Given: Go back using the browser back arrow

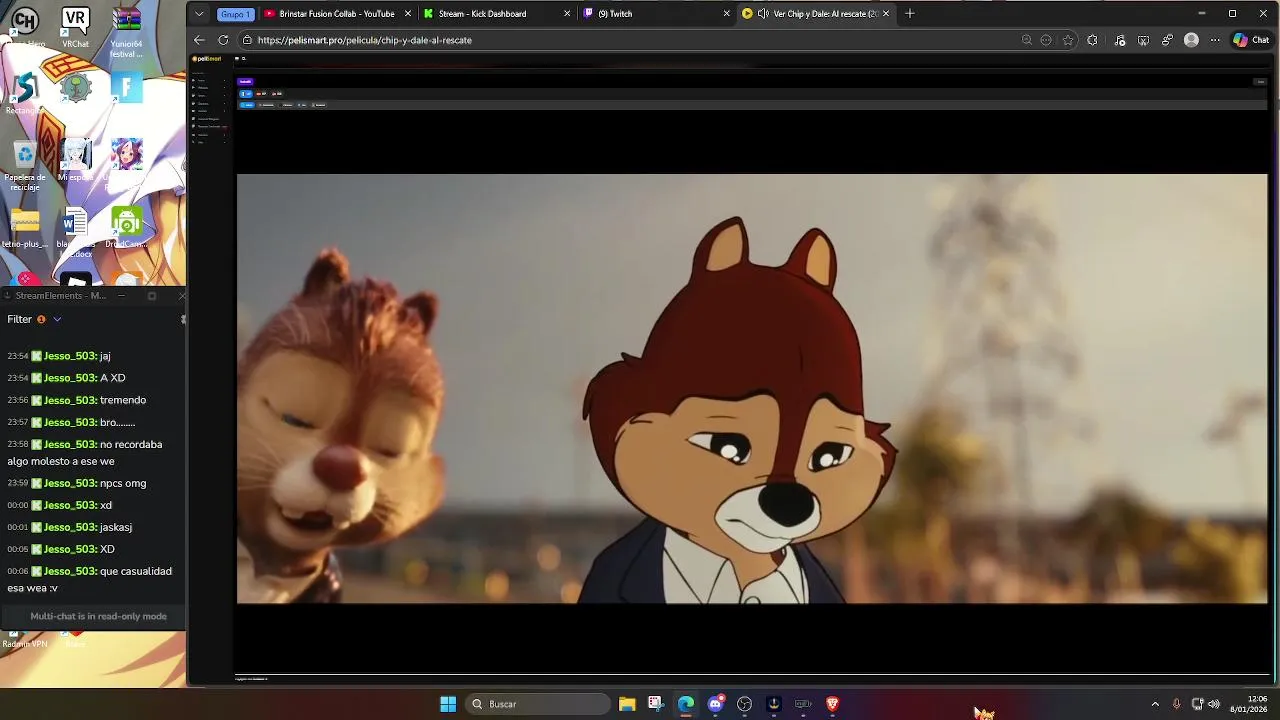Looking at the screenshot, I should coord(199,40).
